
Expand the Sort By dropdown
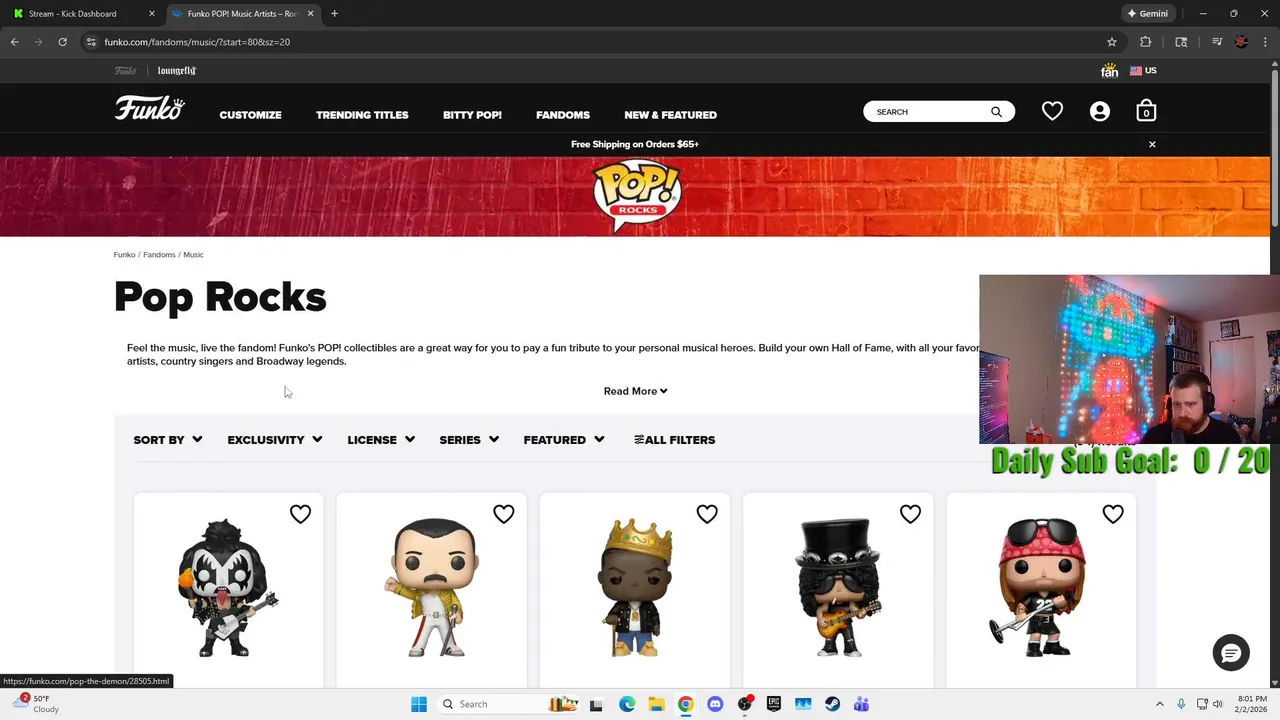click(x=168, y=440)
